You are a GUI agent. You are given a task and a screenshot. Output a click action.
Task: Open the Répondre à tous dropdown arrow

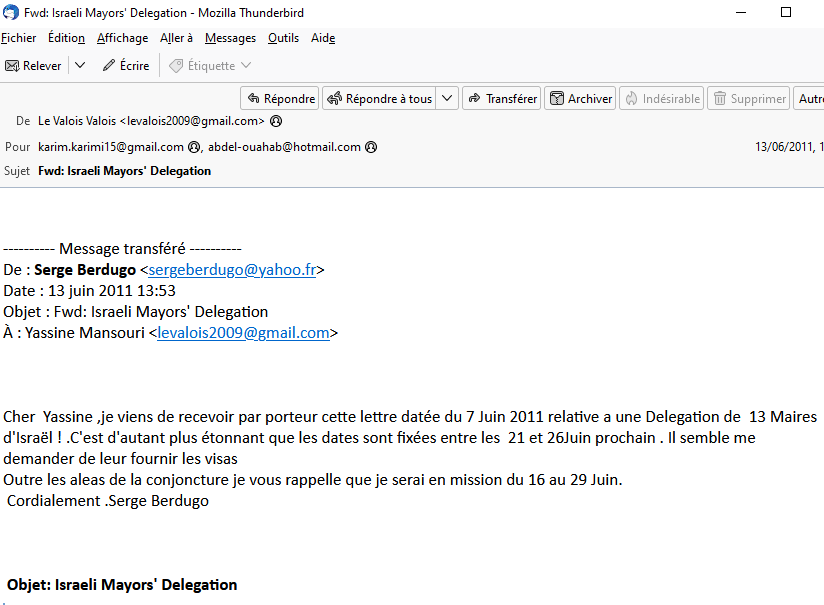coord(447,99)
